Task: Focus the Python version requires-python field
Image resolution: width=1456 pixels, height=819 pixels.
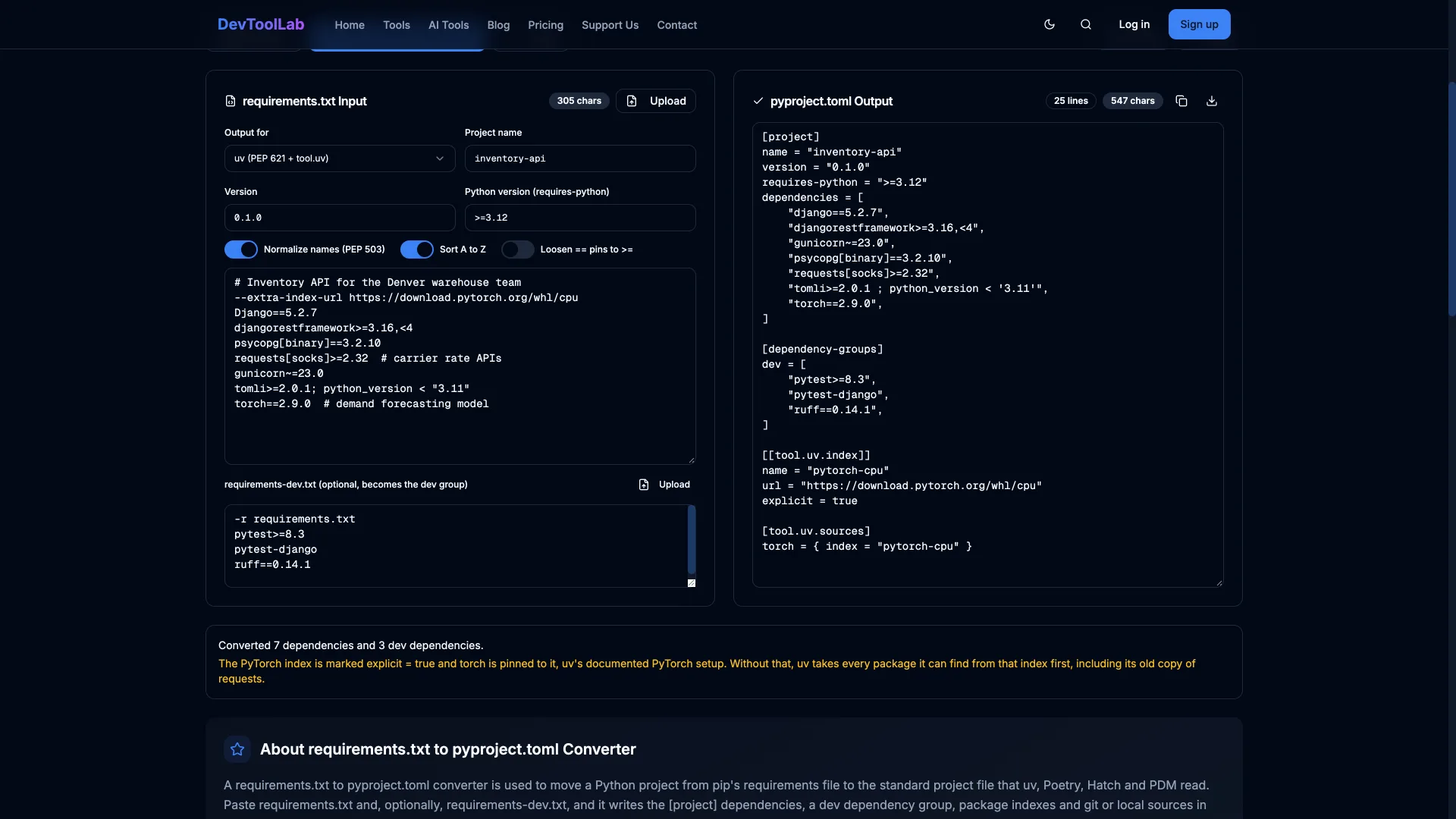Action: (x=580, y=218)
